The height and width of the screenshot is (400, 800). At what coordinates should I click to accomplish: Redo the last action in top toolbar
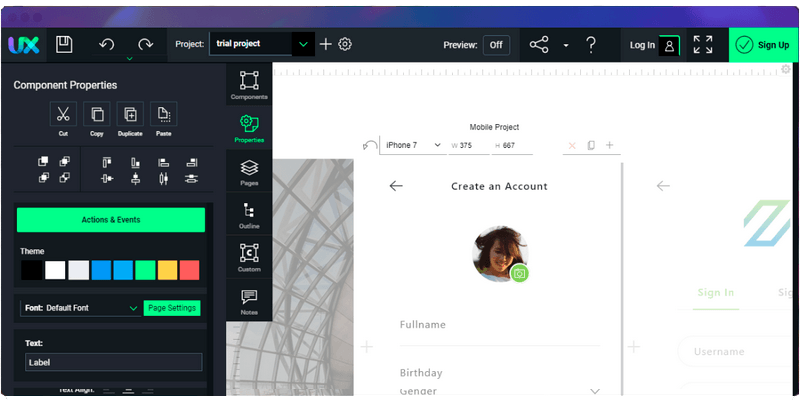[x=145, y=45]
